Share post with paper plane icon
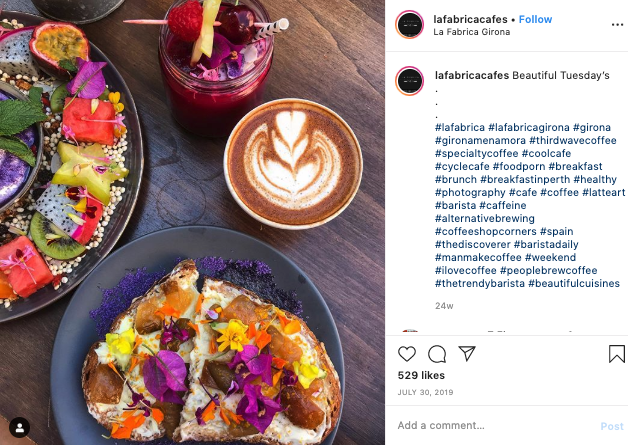 467,353
